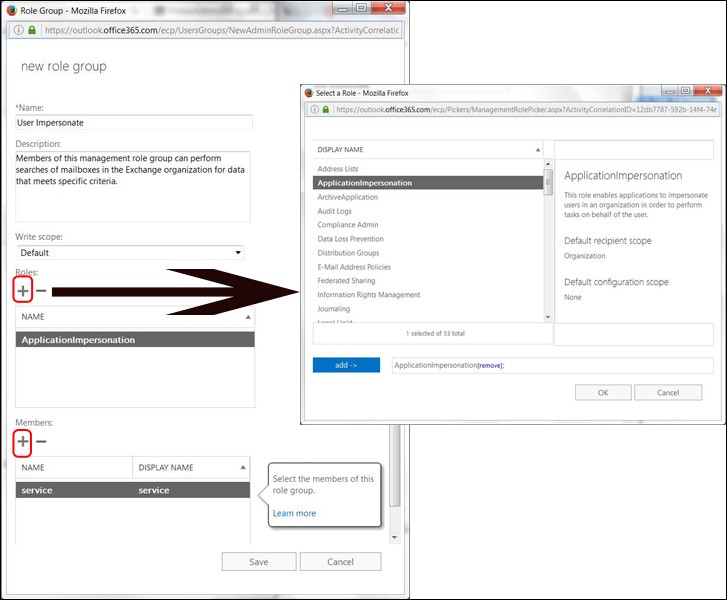Click Cancel in the Select a Role window
This screenshot has height=600, width=727.
pos(668,392)
